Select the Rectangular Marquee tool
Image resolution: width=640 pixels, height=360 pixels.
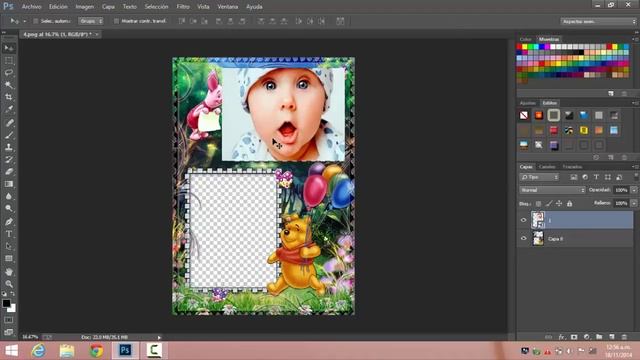[9, 60]
